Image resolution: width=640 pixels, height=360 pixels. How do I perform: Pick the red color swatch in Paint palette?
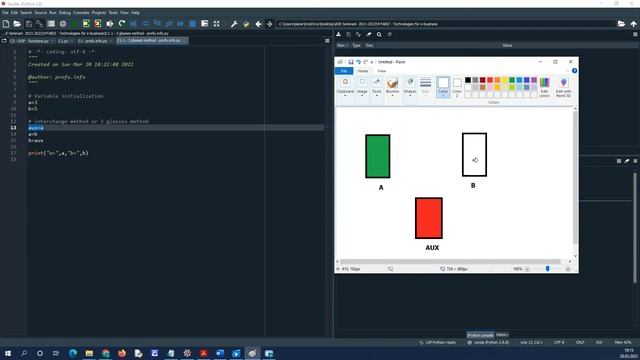(x=490, y=80)
